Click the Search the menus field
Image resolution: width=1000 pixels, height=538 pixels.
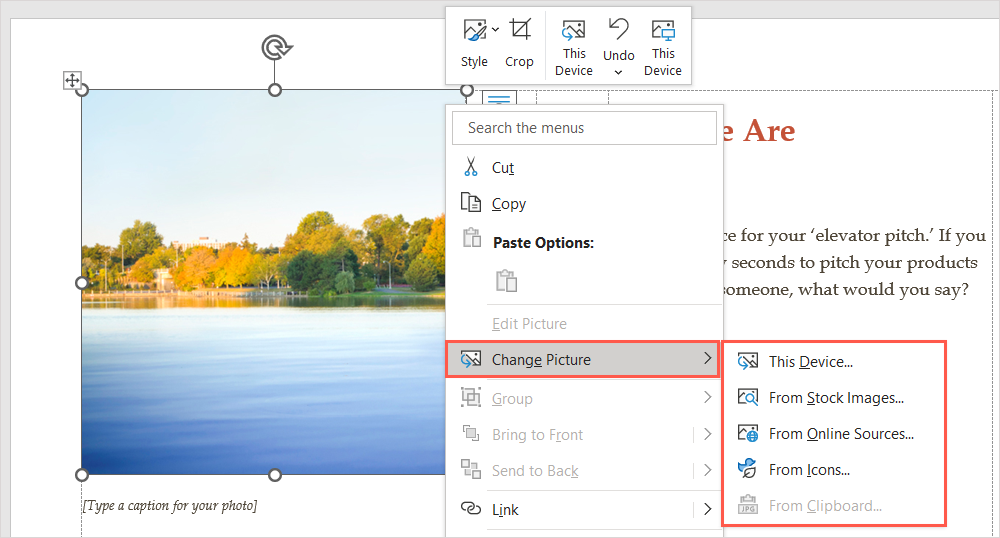tap(584, 128)
